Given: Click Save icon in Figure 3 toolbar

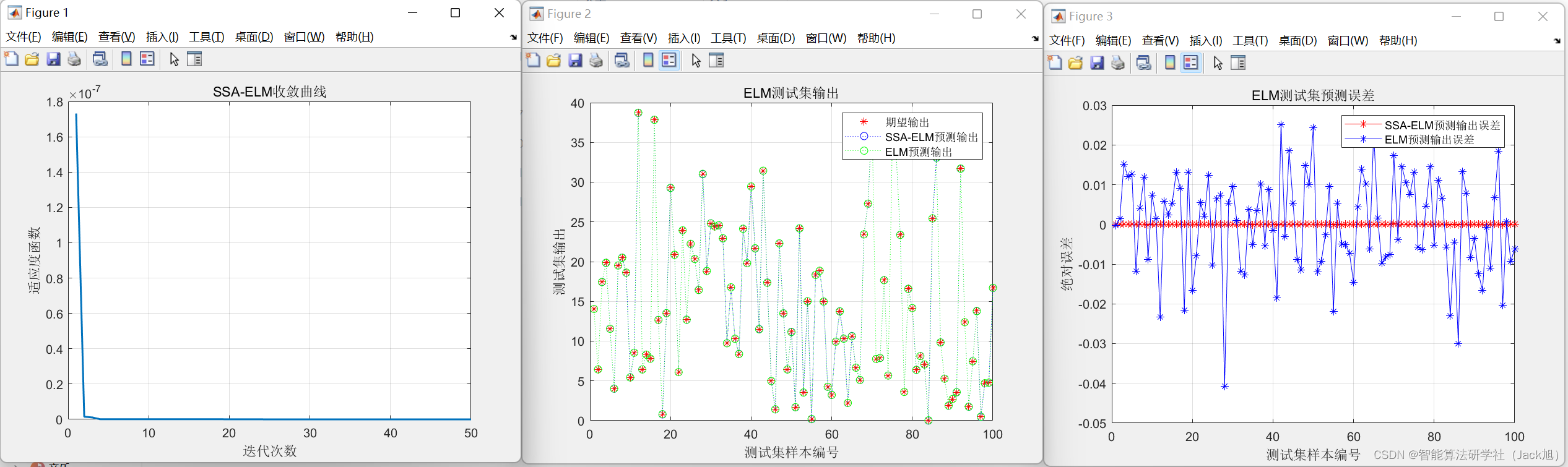Looking at the screenshot, I should tap(1097, 63).
